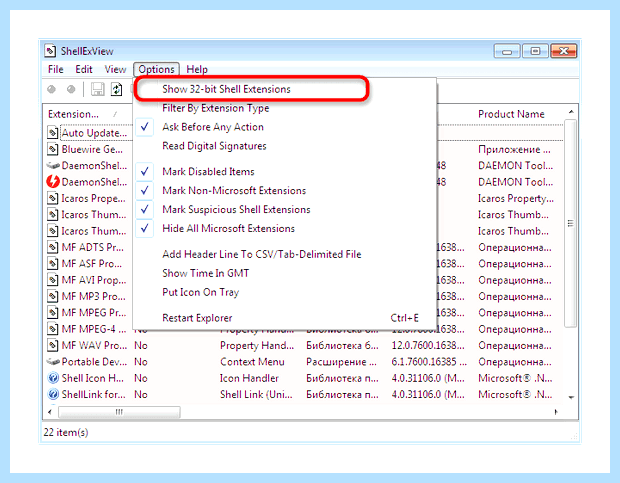Open the File menu
620x483 pixels.
[x=56, y=70]
